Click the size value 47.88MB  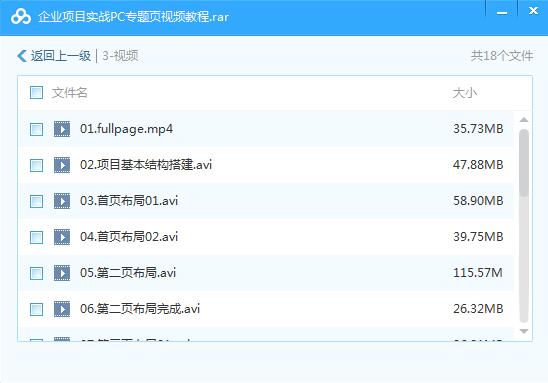click(x=478, y=165)
